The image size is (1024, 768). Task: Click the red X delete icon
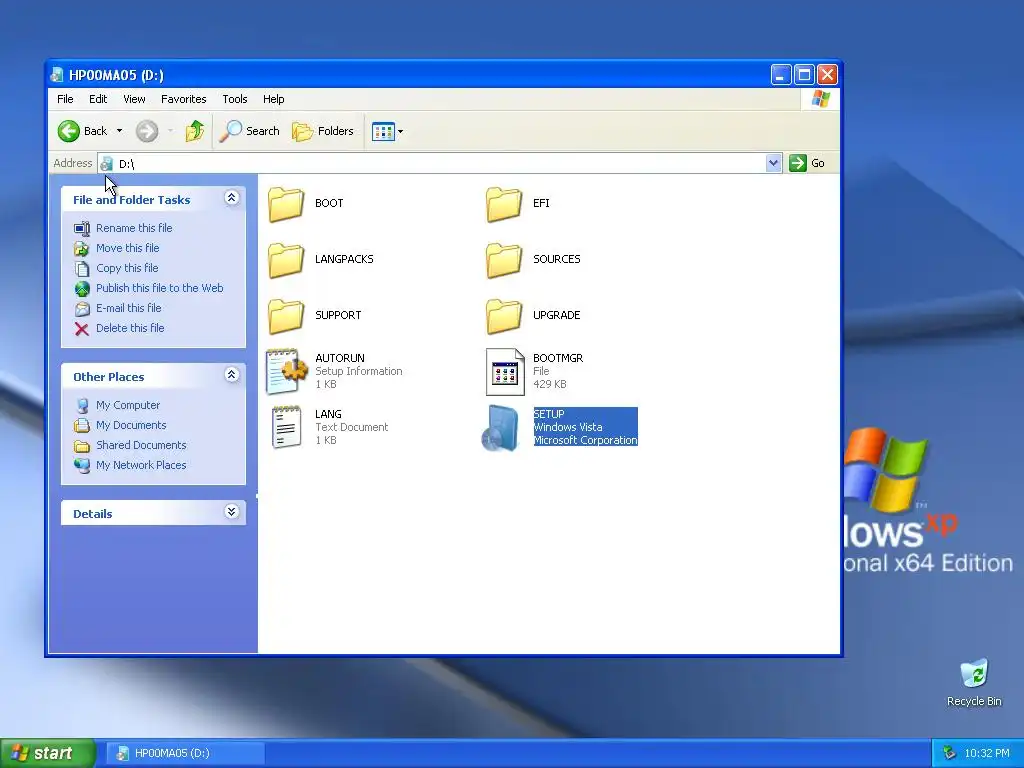[x=82, y=329]
